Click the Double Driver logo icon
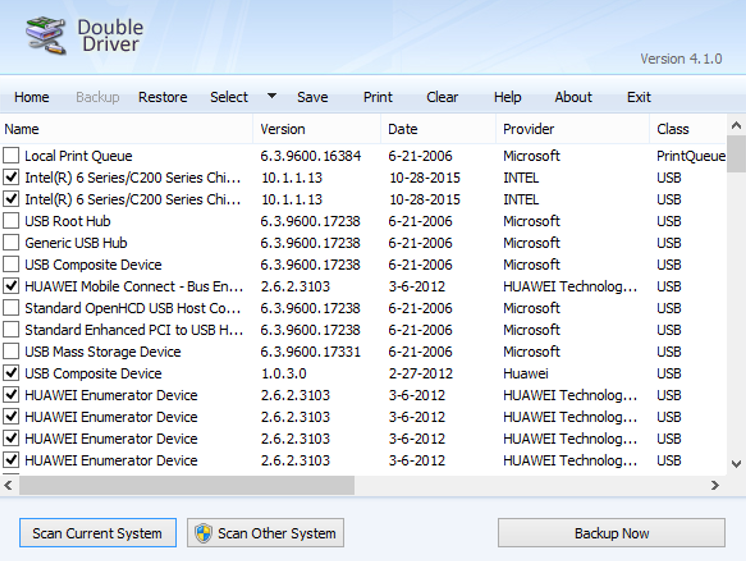This screenshot has width=746, height=561. pos(46,36)
